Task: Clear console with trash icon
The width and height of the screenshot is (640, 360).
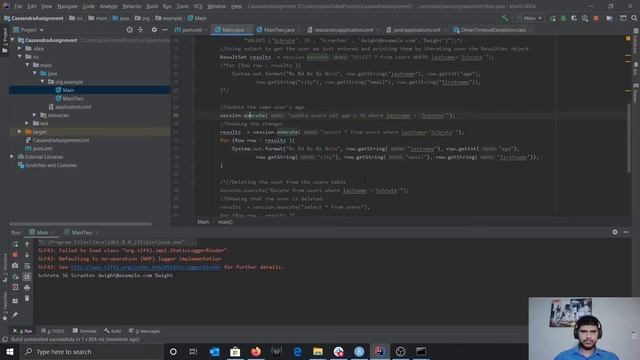Action: point(27,298)
